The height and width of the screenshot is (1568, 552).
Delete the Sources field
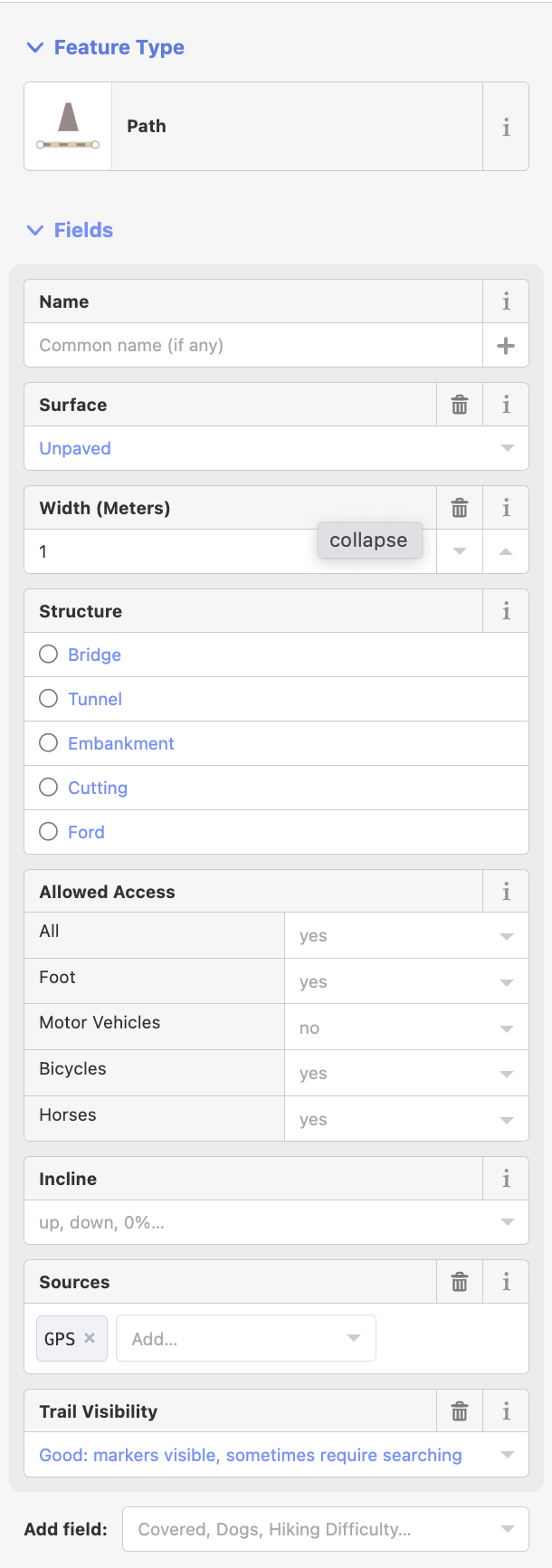[460, 1282]
